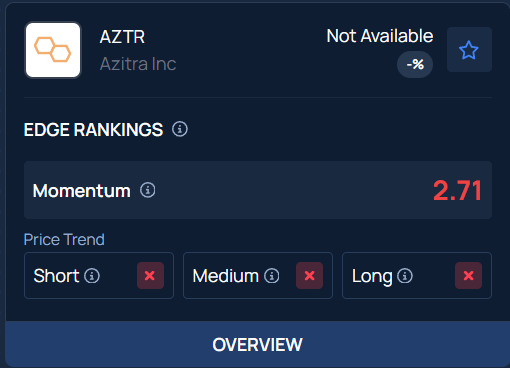Click the Azitra Inc company name
510x368 pixels.
(x=138, y=64)
